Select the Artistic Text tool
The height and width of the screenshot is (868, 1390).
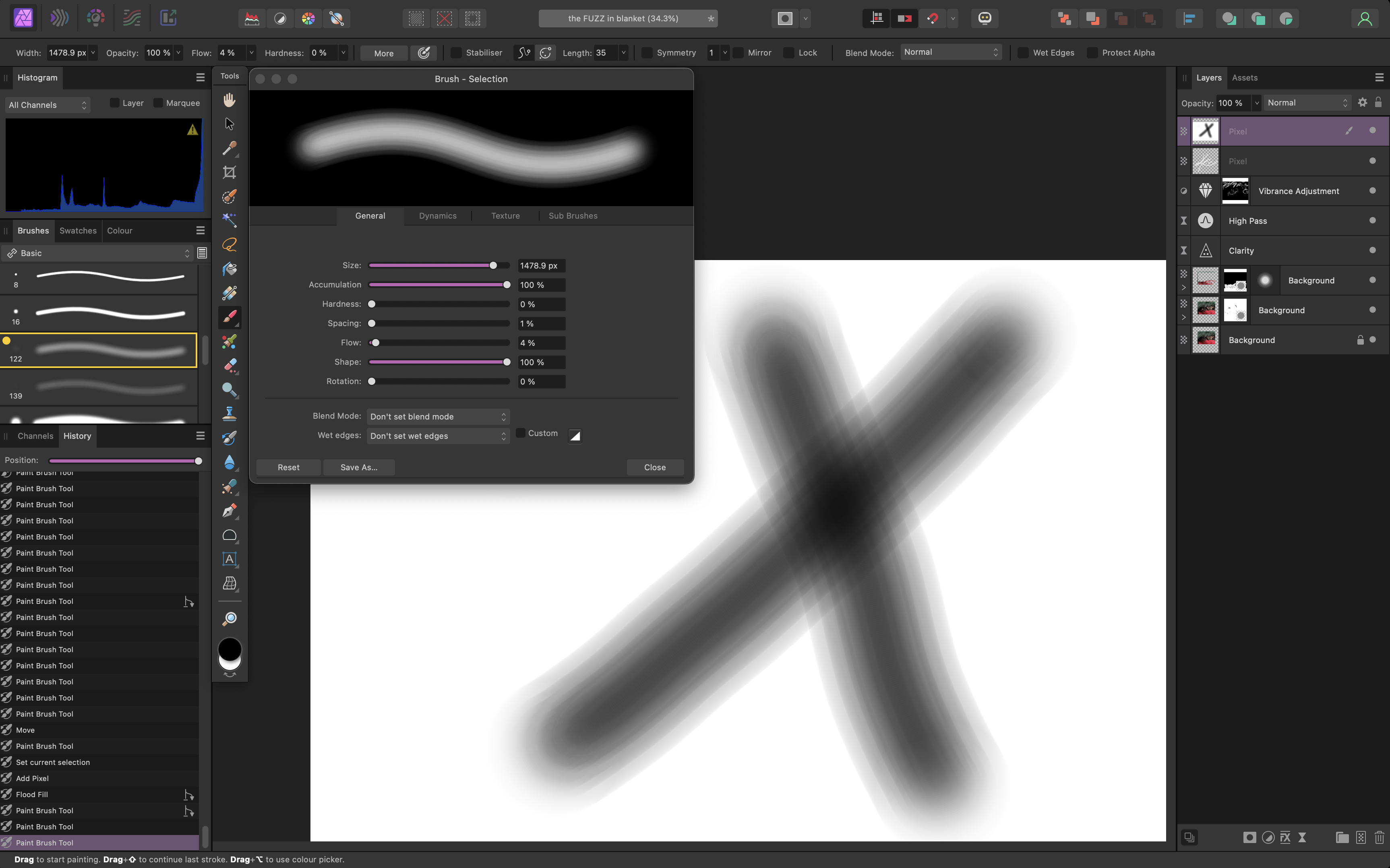(x=229, y=559)
